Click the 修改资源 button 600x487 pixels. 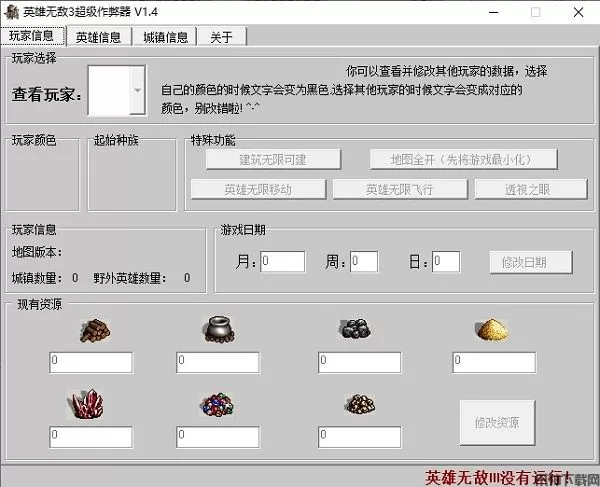[497, 423]
